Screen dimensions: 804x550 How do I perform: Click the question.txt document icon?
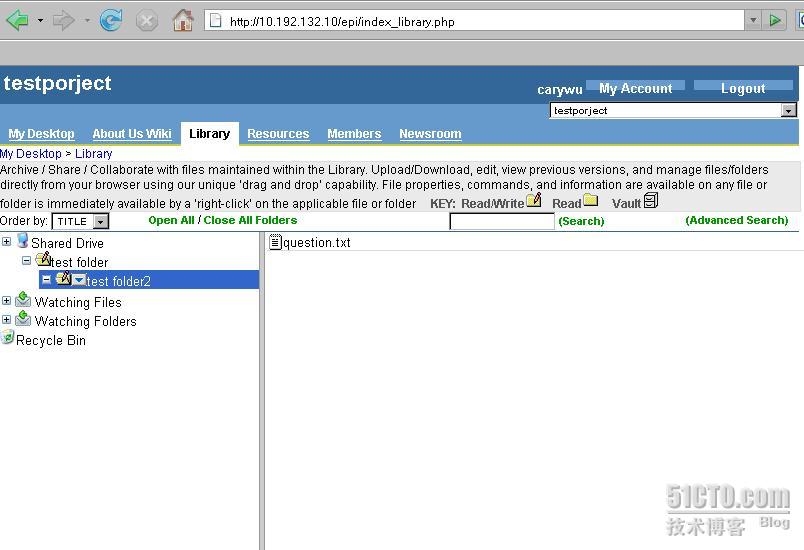pos(275,241)
